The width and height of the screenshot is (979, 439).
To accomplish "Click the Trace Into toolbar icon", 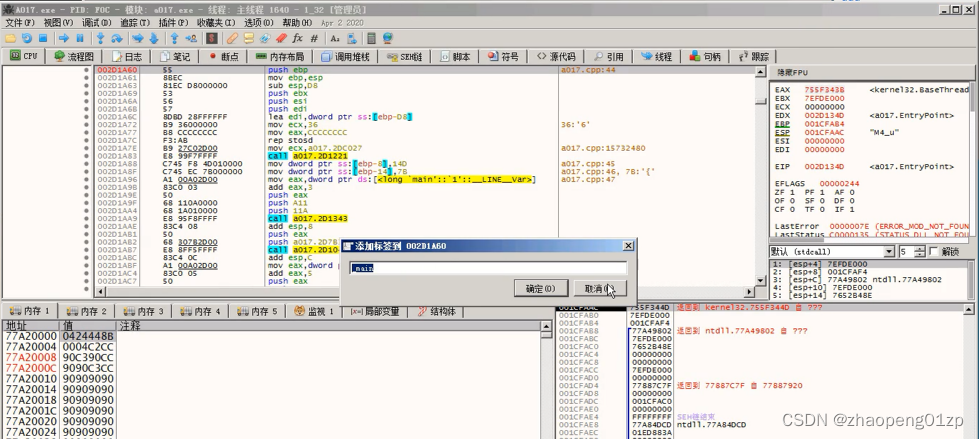I will pyautogui.click(x=137, y=39).
